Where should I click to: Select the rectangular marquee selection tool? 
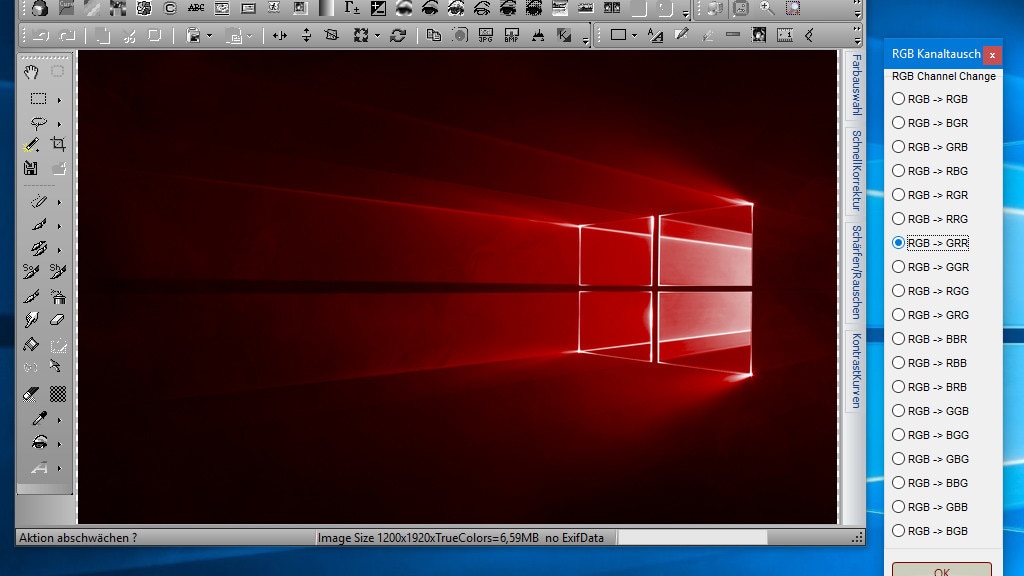tap(39, 99)
